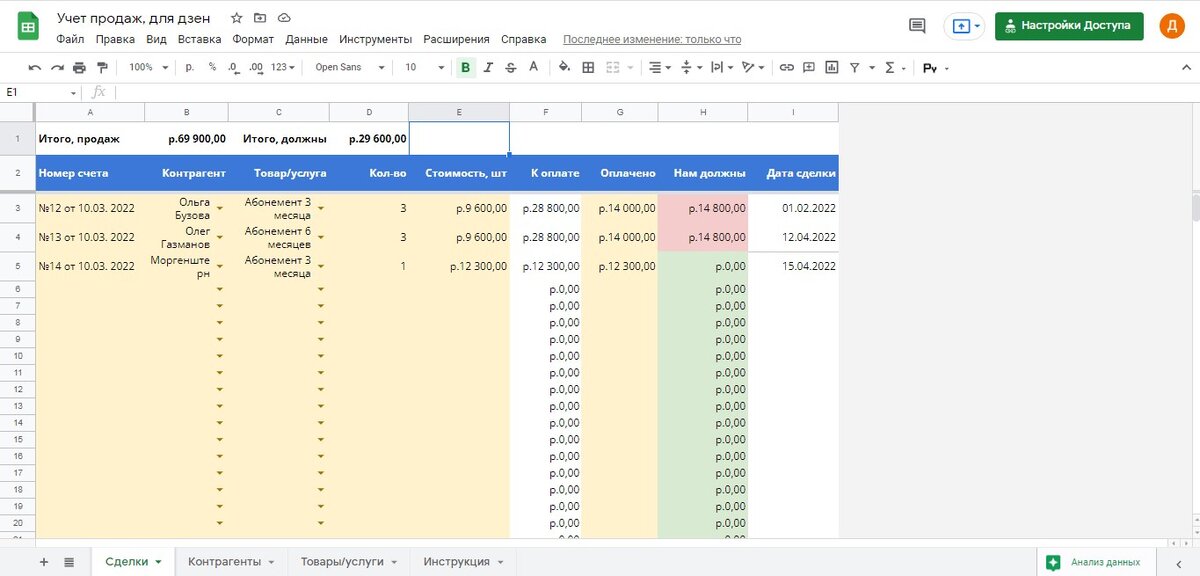
Task: Toggle italic formatting
Action: (488, 67)
